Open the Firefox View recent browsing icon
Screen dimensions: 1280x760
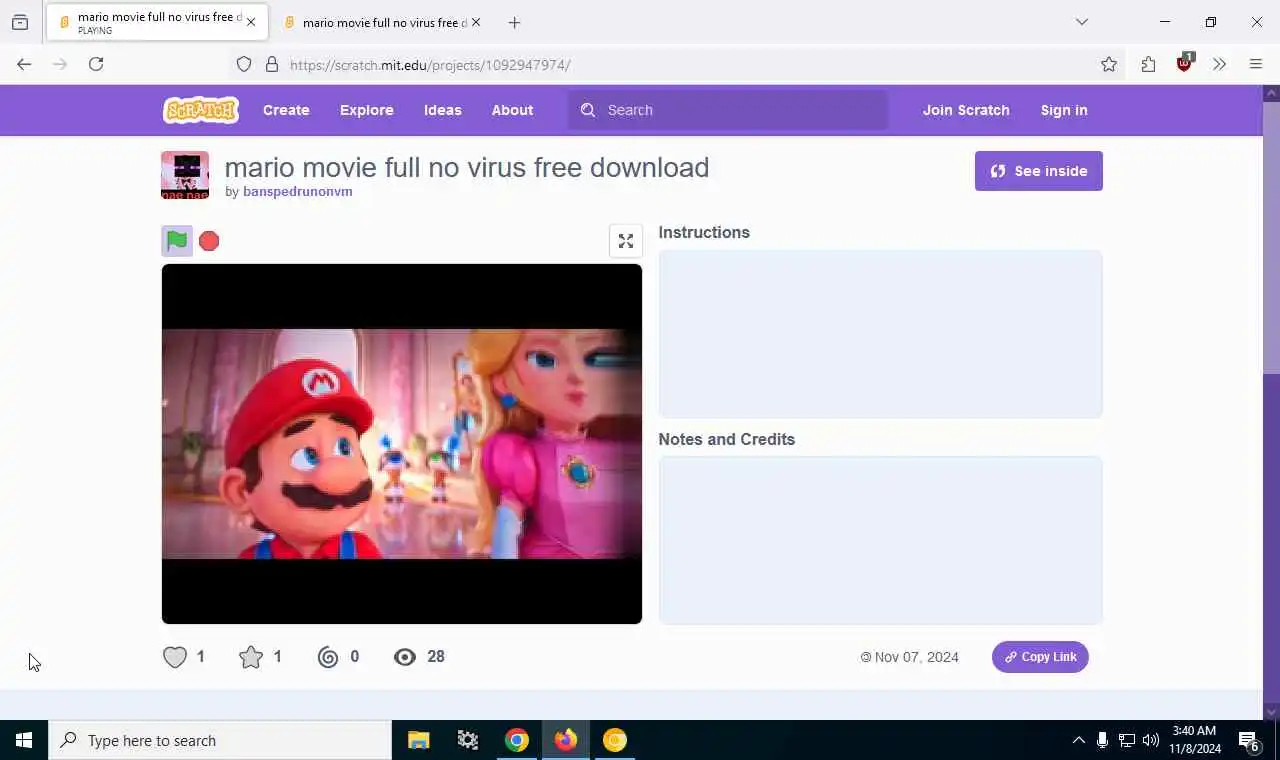[x=20, y=22]
